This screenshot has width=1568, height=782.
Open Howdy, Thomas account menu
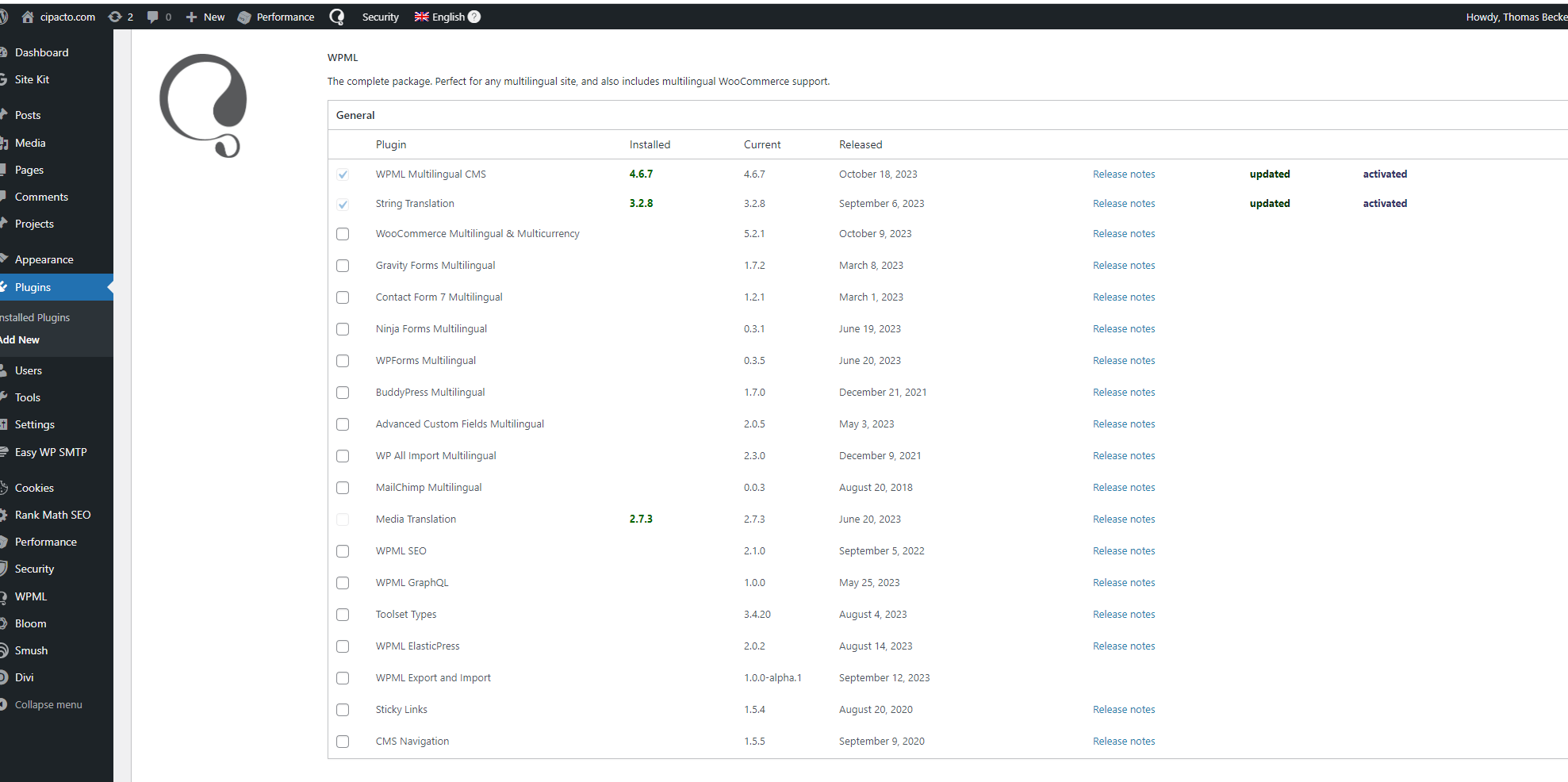coord(1516,17)
